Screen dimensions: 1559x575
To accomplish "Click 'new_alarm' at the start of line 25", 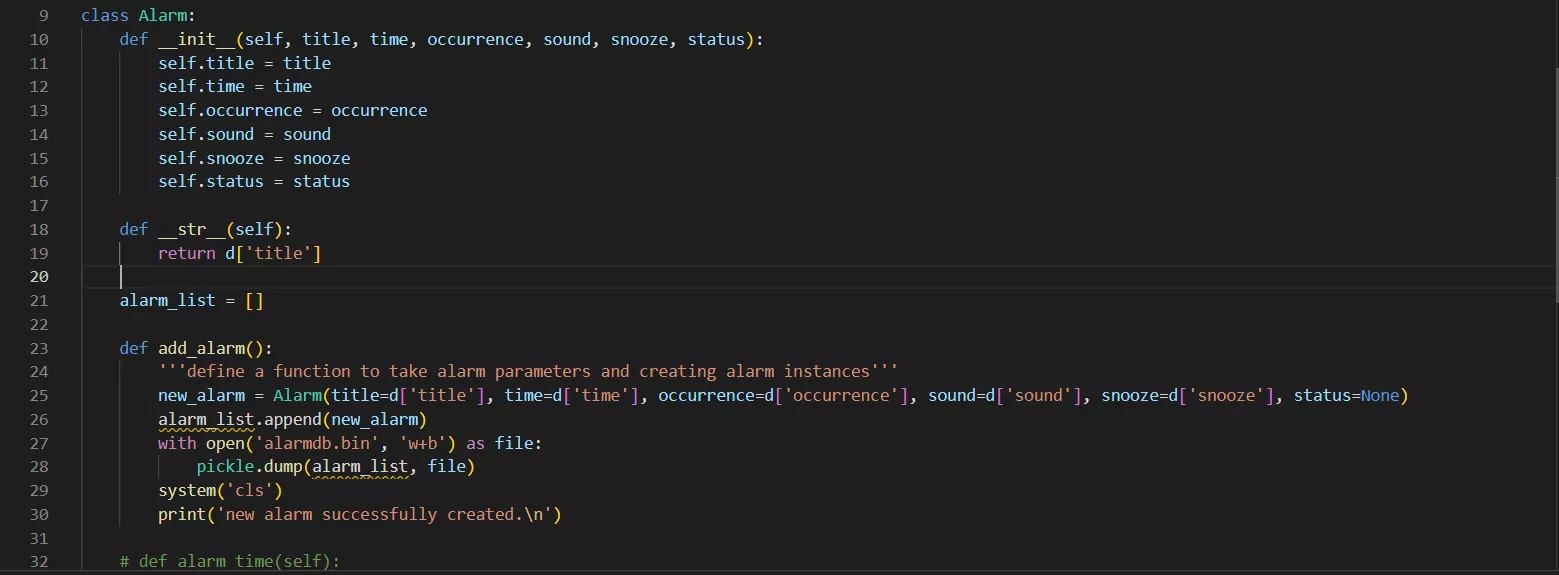I will [x=201, y=395].
